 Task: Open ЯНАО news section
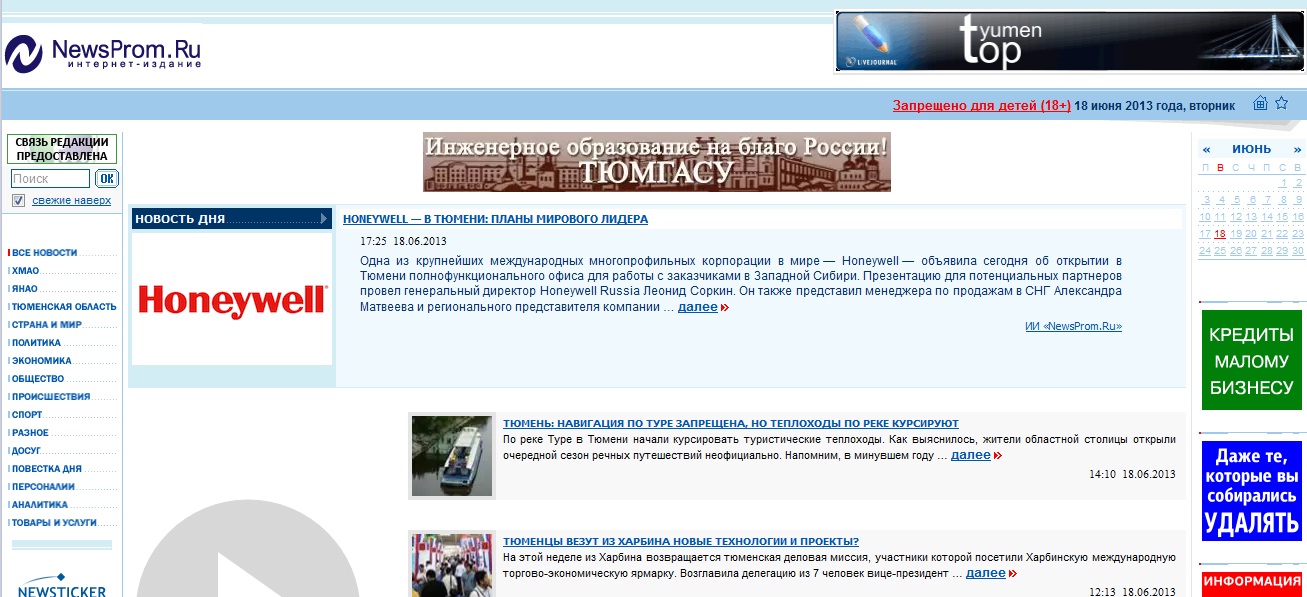tap(25, 289)
